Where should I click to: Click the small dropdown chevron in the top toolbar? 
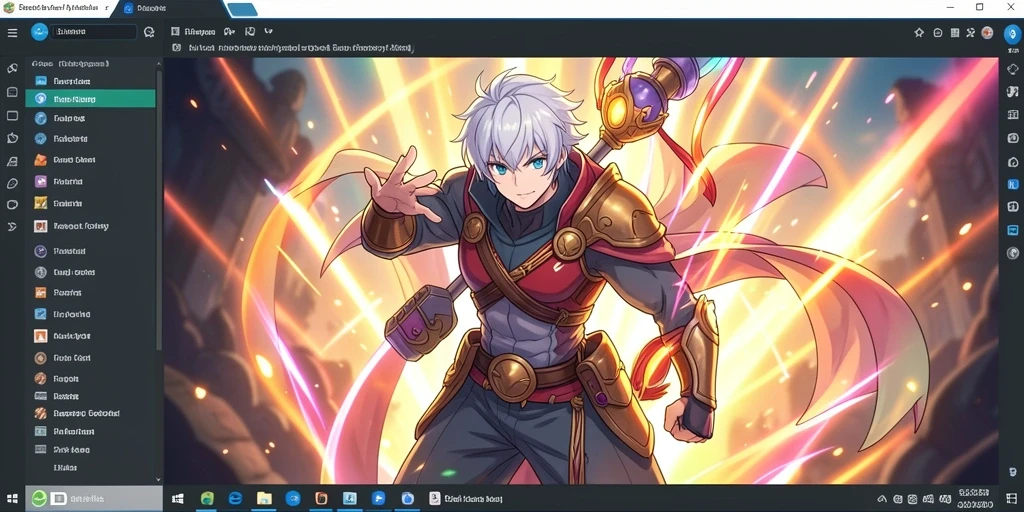coord(268,31)
